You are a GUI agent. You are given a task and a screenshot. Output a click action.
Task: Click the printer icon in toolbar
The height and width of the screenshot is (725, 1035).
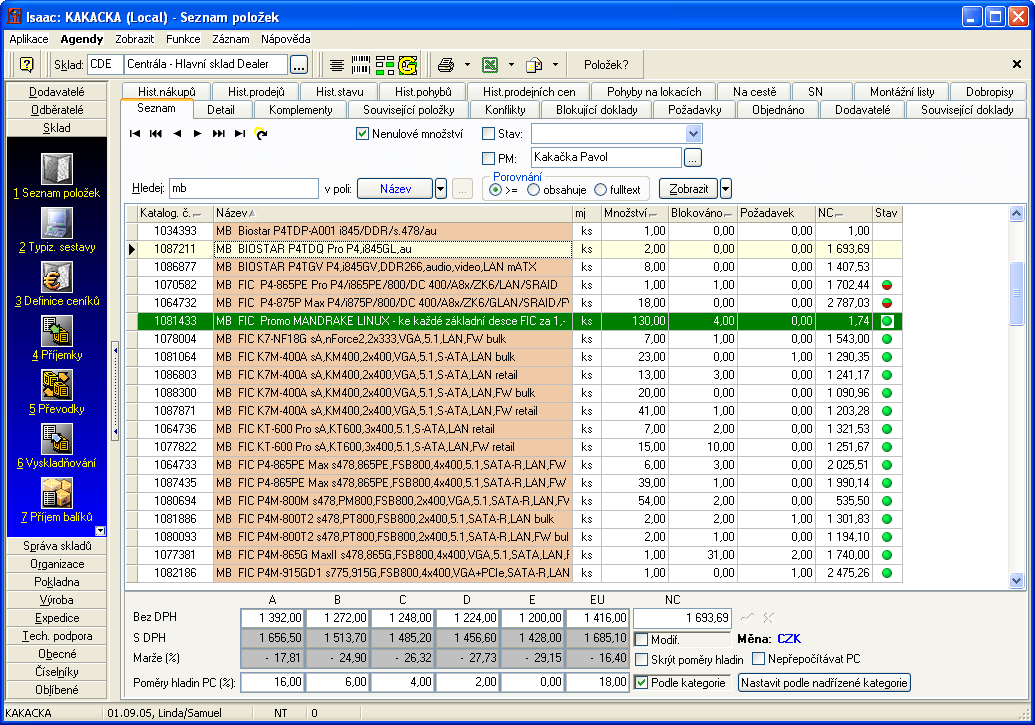click(446, 64)
